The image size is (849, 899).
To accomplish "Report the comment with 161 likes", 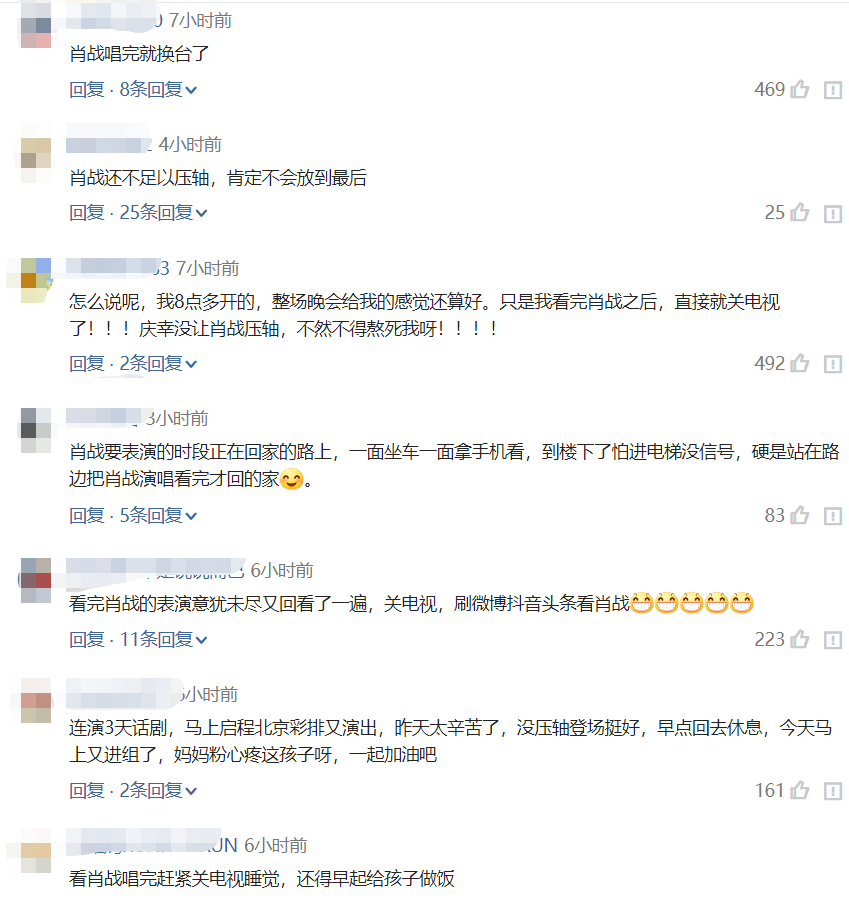I will click(x=832, y=791).
